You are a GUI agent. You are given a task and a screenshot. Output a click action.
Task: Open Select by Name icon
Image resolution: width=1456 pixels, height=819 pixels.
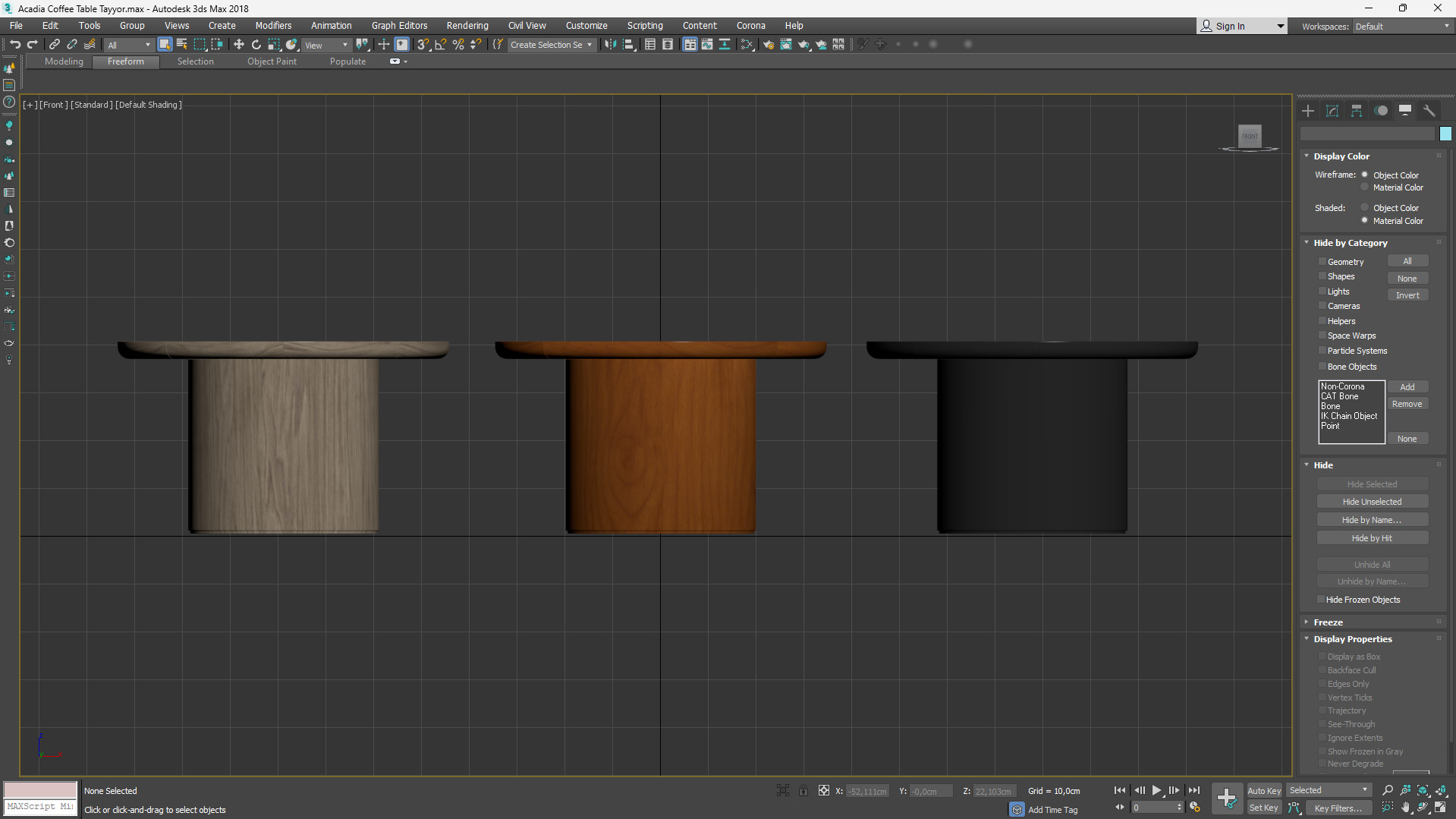tap(182, 45)
